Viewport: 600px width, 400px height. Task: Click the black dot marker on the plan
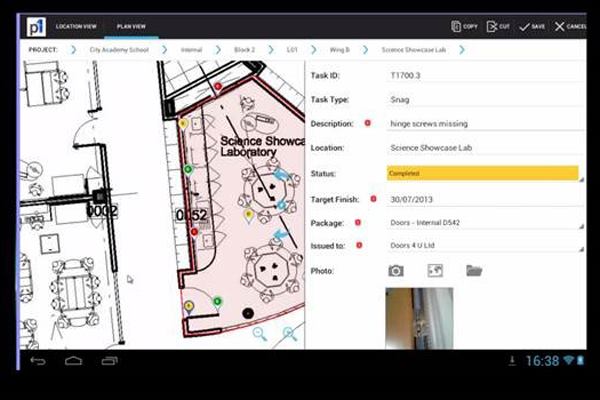(x=248, y=313)
